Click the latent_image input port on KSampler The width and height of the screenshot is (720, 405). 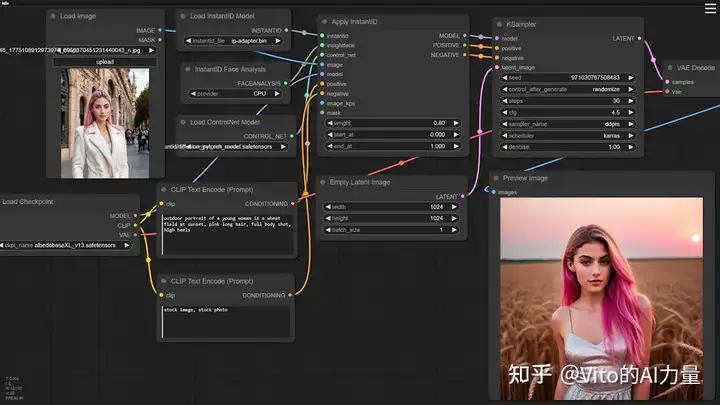(497, 68)
